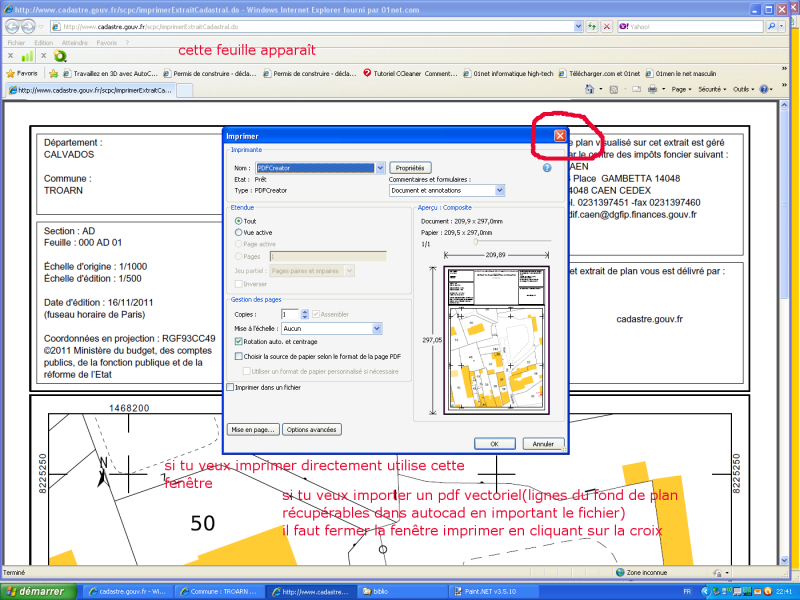Go forward with the browser Forward arrow
This screenshot has height=600, width=800.
29,26
